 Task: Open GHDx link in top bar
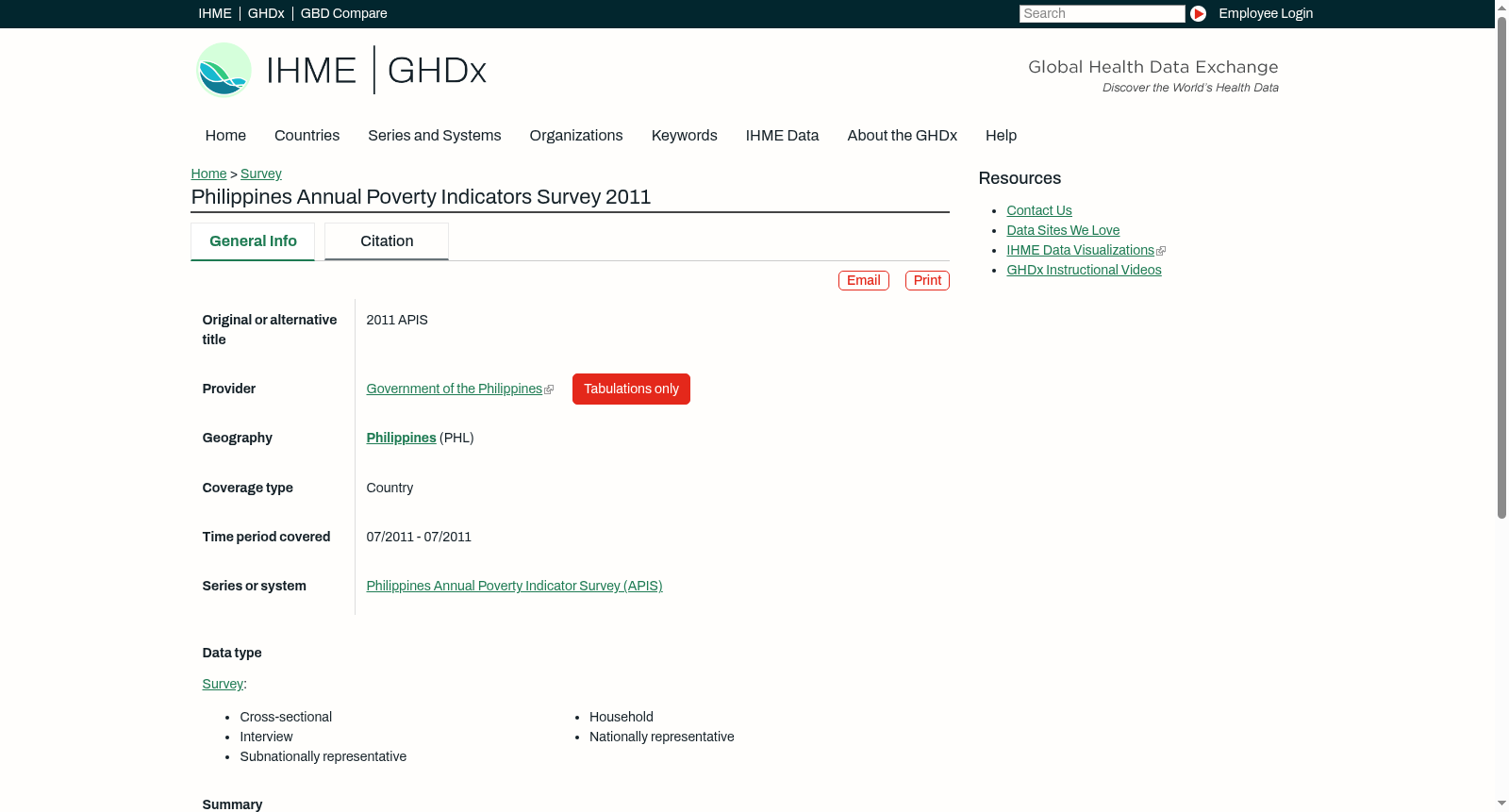(x=266, y=13)
